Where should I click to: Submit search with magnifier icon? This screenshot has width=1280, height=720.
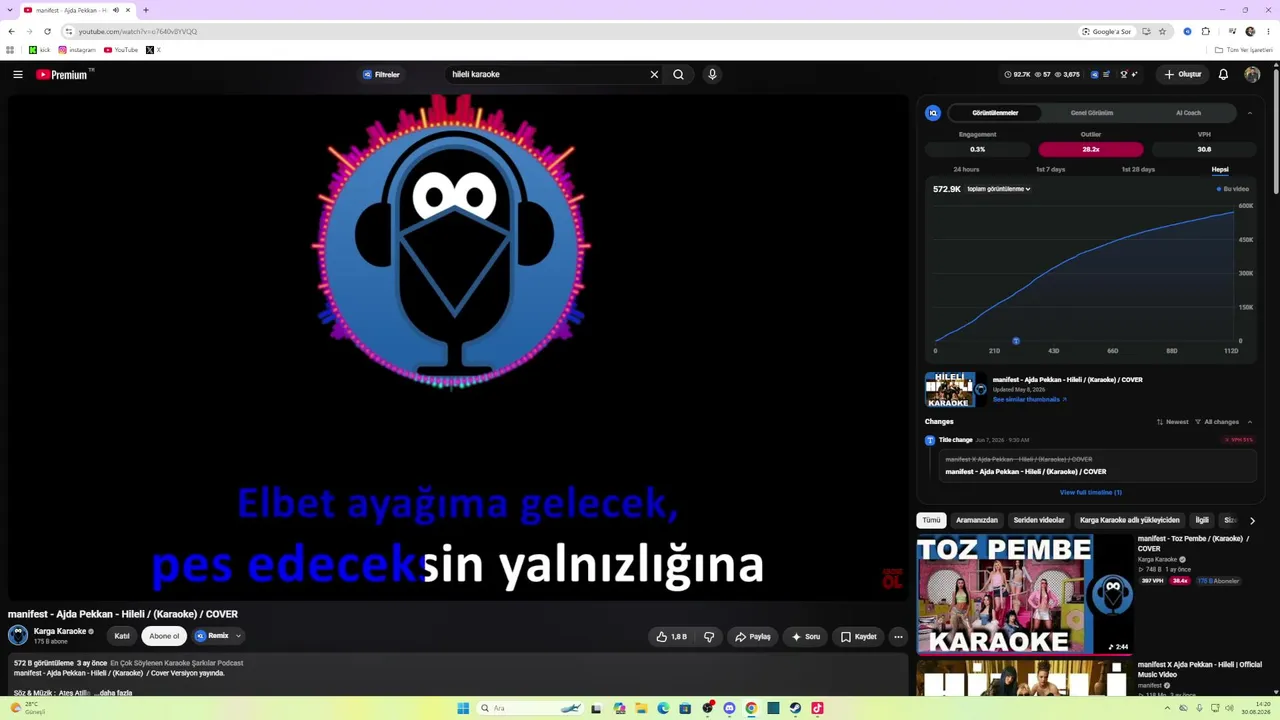(678, 74)
